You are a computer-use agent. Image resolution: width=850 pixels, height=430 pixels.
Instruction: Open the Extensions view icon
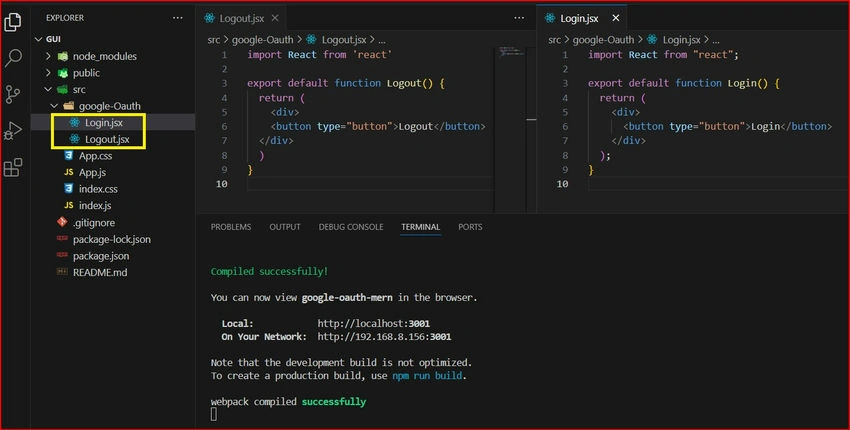12,168
